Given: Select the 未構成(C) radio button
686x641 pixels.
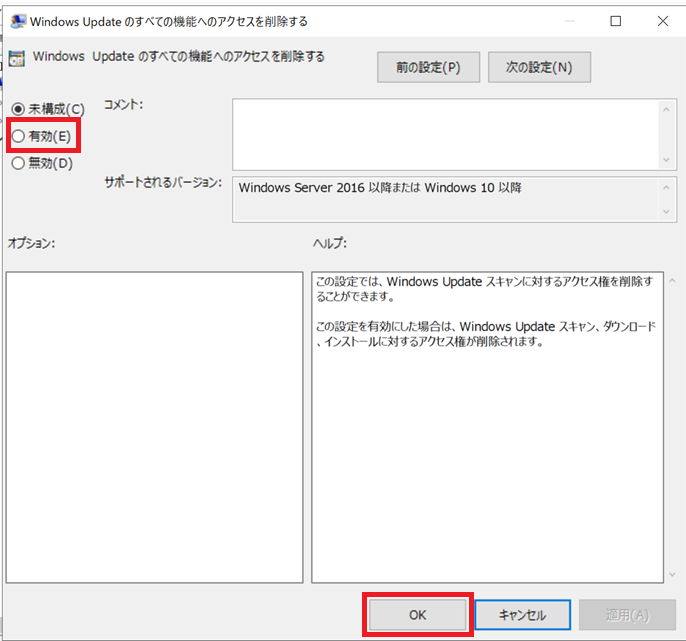Looking at the screenshot, I should tap(18, 108).
